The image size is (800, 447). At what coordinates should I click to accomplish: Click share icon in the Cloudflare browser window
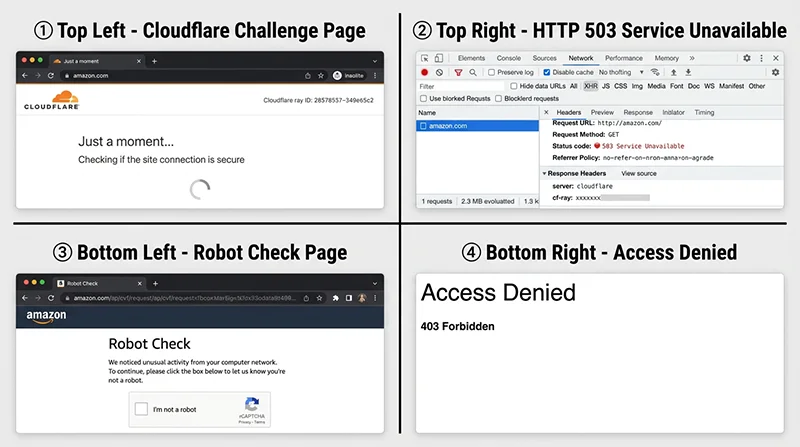[x=308, y=76]
